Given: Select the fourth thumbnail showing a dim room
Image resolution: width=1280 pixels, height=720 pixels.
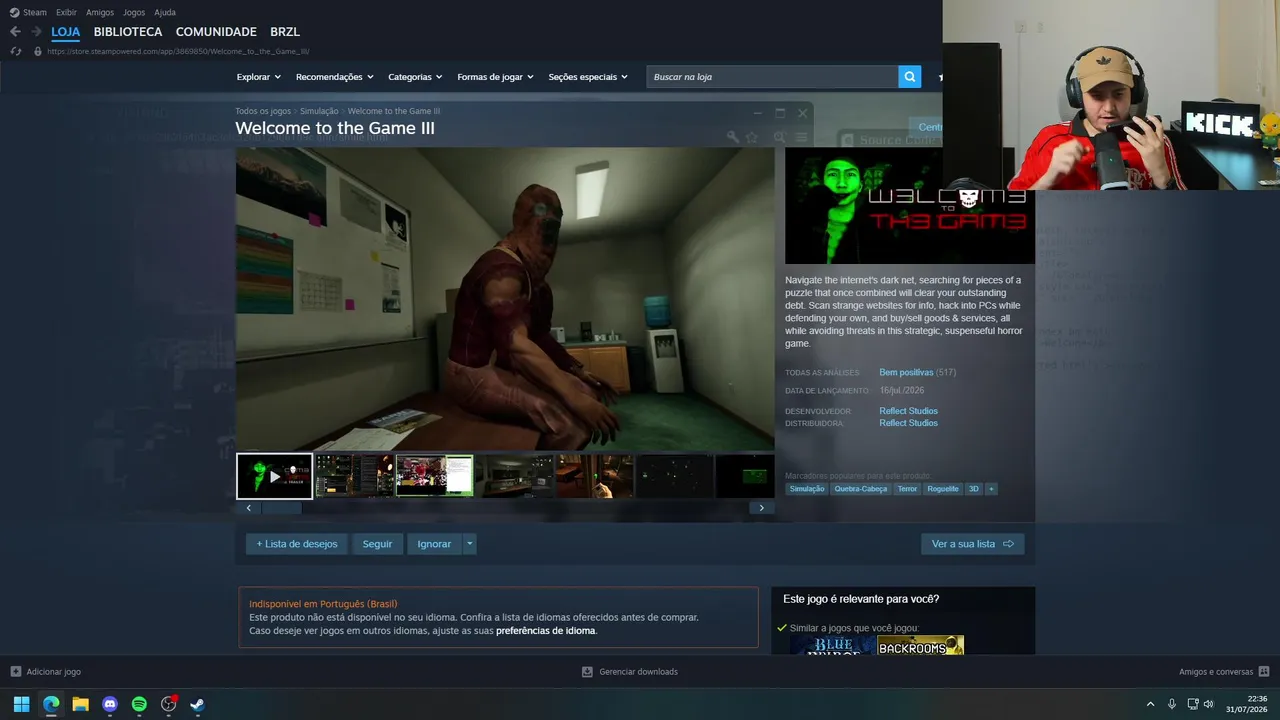Looking at the screenshot, I should [x=515, y=476].
